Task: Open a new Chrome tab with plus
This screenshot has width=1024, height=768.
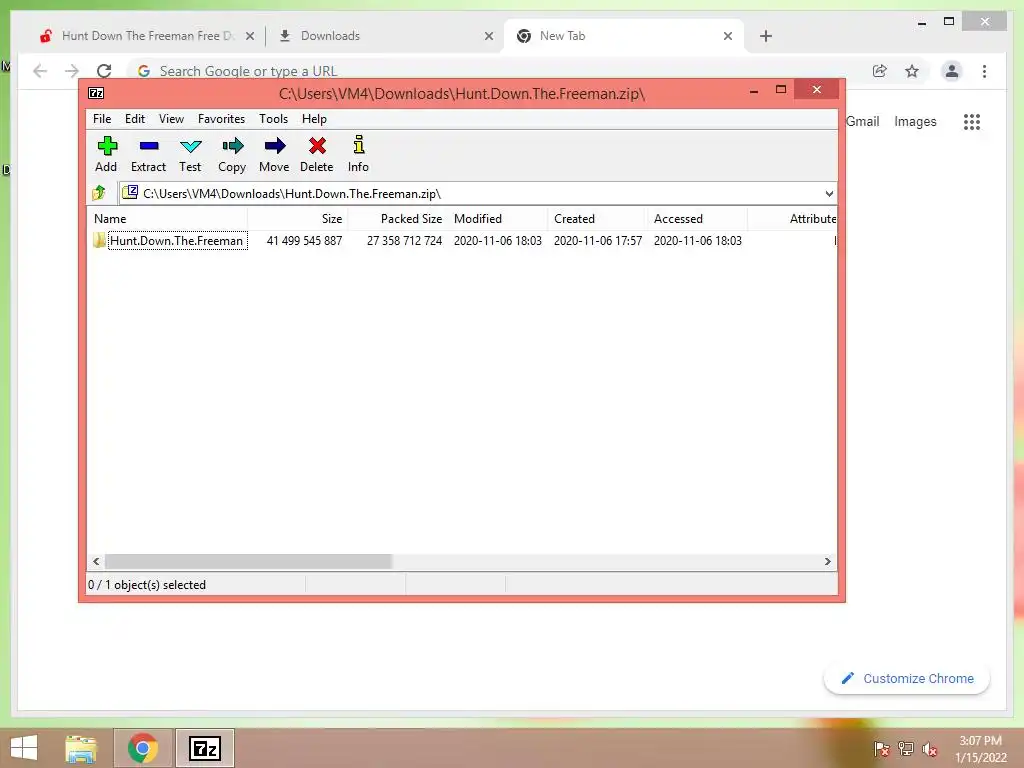Action: click(766, 36)
